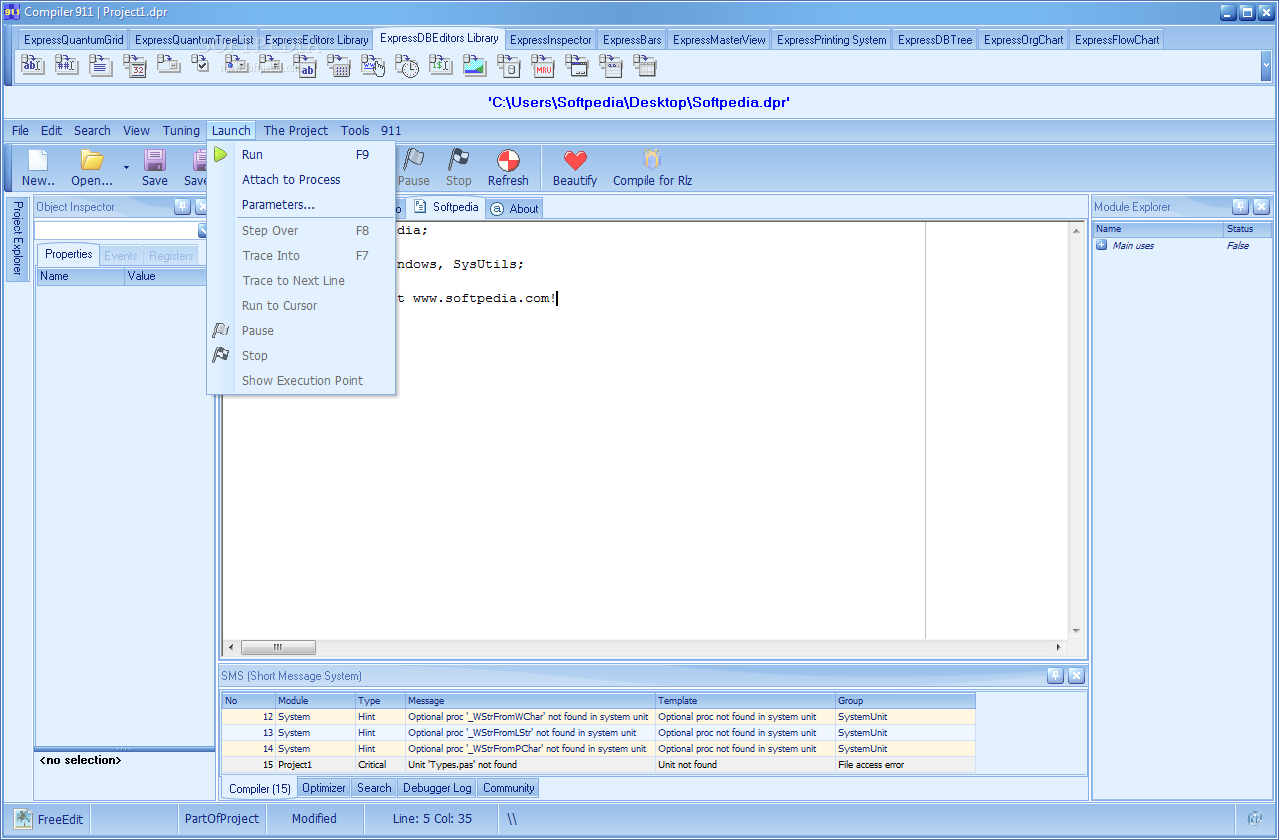Select the DB blob edit component icon

tap(509, 66)
